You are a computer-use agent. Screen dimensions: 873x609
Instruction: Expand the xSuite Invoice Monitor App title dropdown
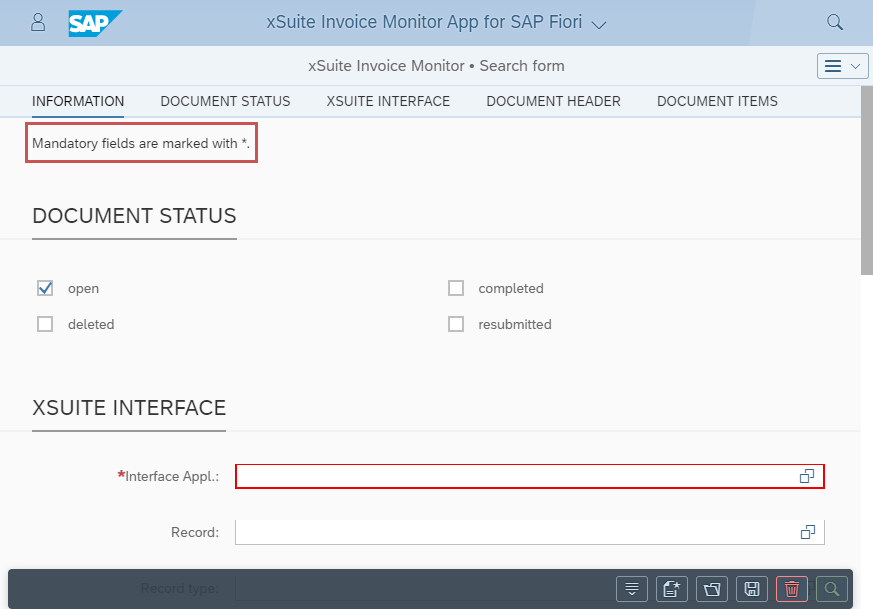(599, 24)
